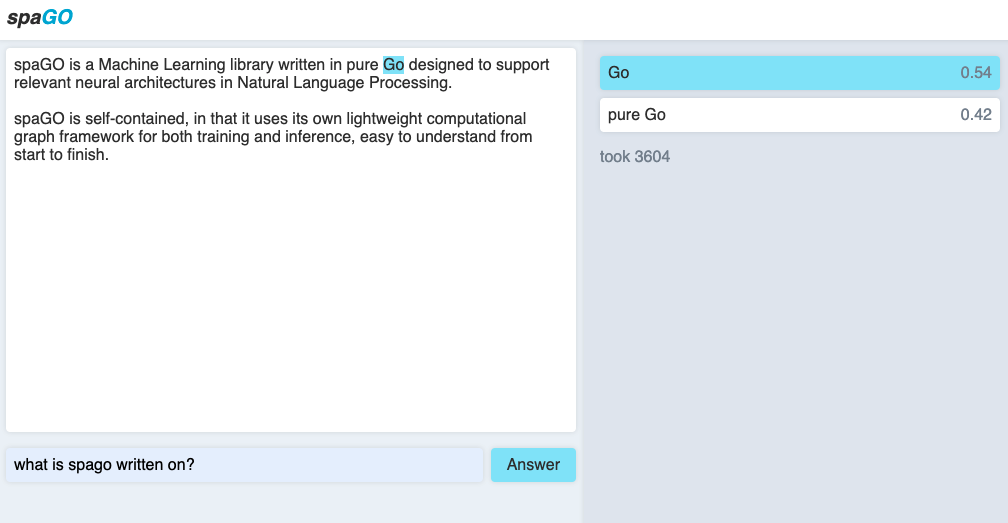The height and width of the screenshot is (523, 1008).
Task: Select the "Go" answer result row
Action: pyautogui.click(x=800, y=73)
